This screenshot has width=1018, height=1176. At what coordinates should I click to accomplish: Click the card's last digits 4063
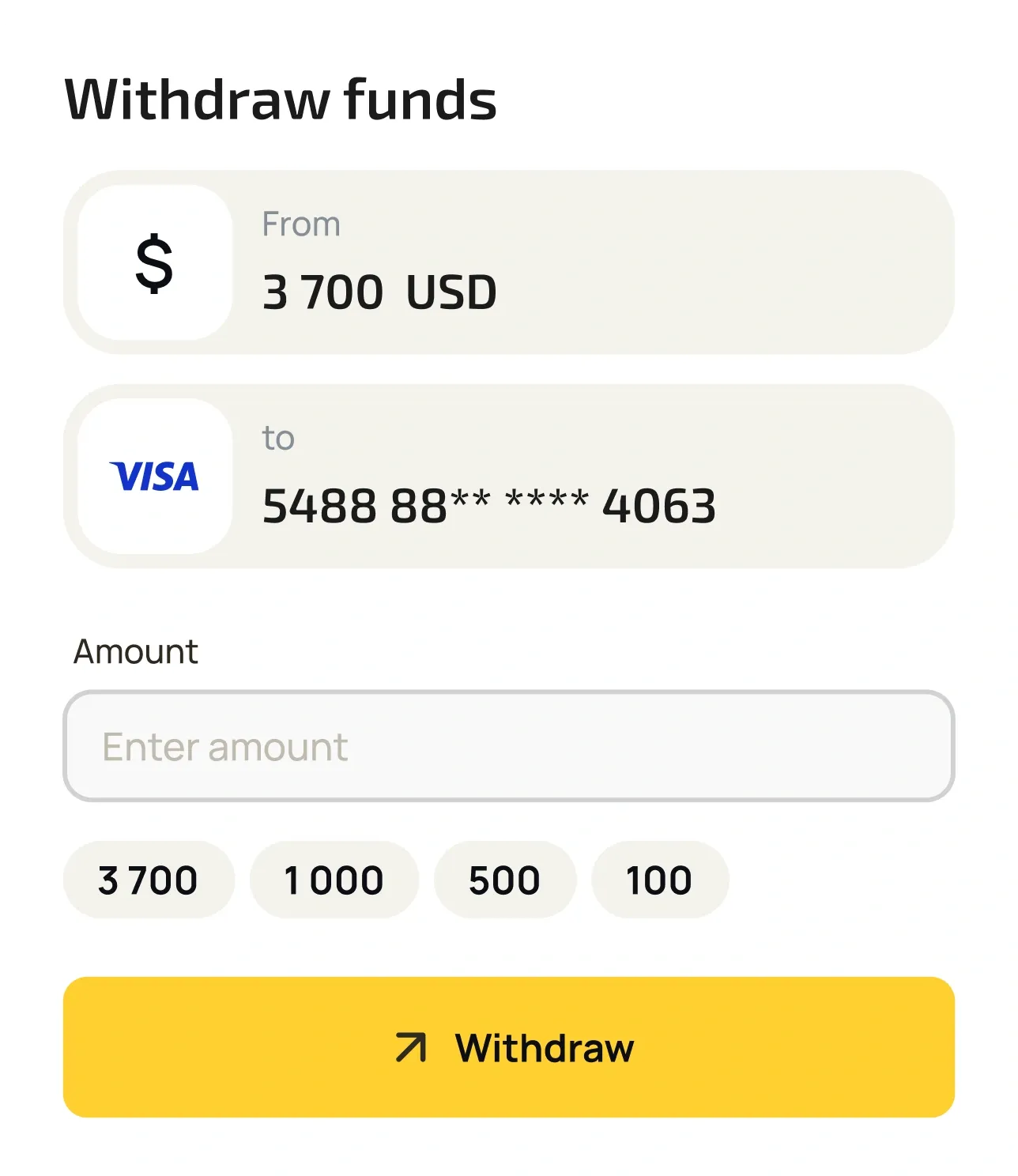coord(659,506)
